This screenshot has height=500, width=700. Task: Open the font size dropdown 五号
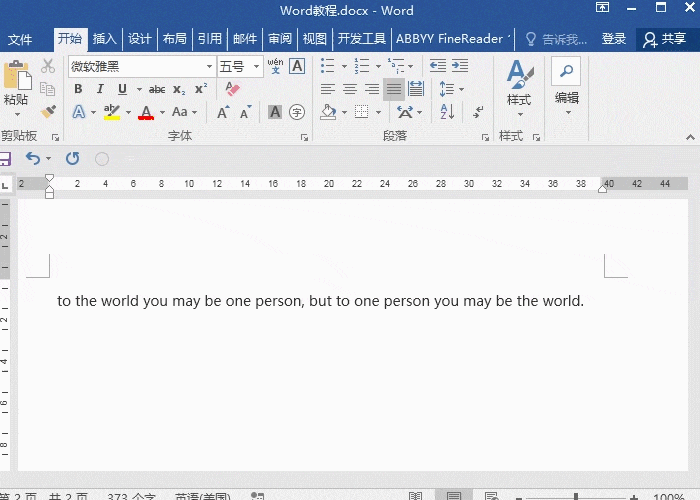[x=257, y=67]
